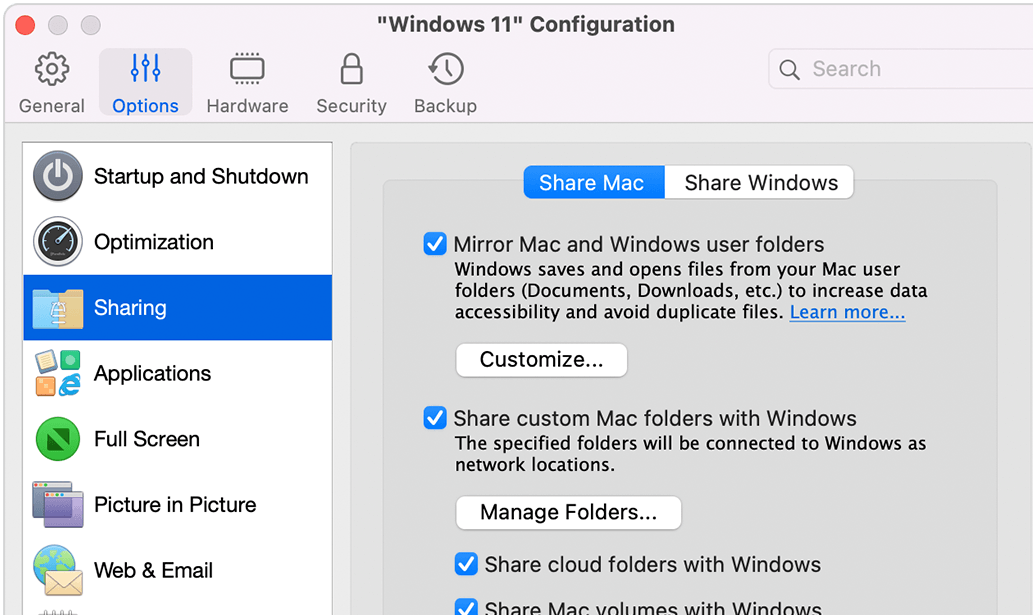Viewport: 1033px width, 615px height.
Task: Toggle Share cloud folders with Windows
Action: pyautogui.click(x=466, y=564)
